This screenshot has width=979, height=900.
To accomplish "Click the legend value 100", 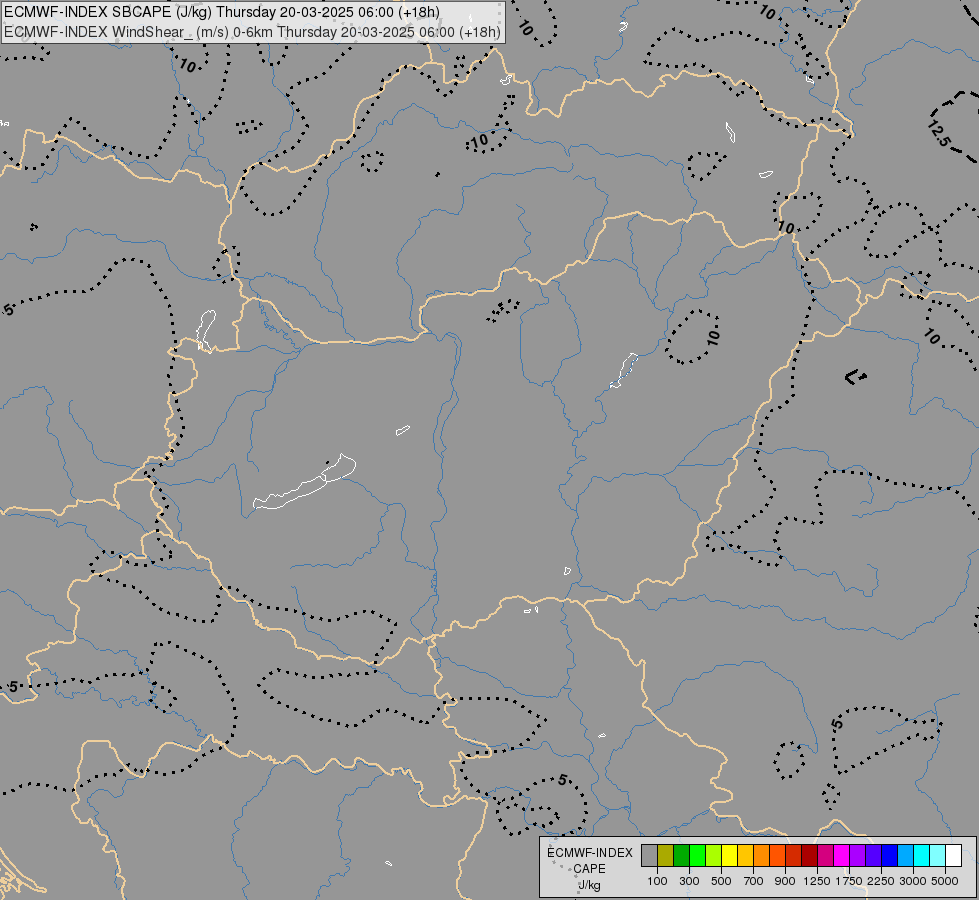I will tap(657, 881).
